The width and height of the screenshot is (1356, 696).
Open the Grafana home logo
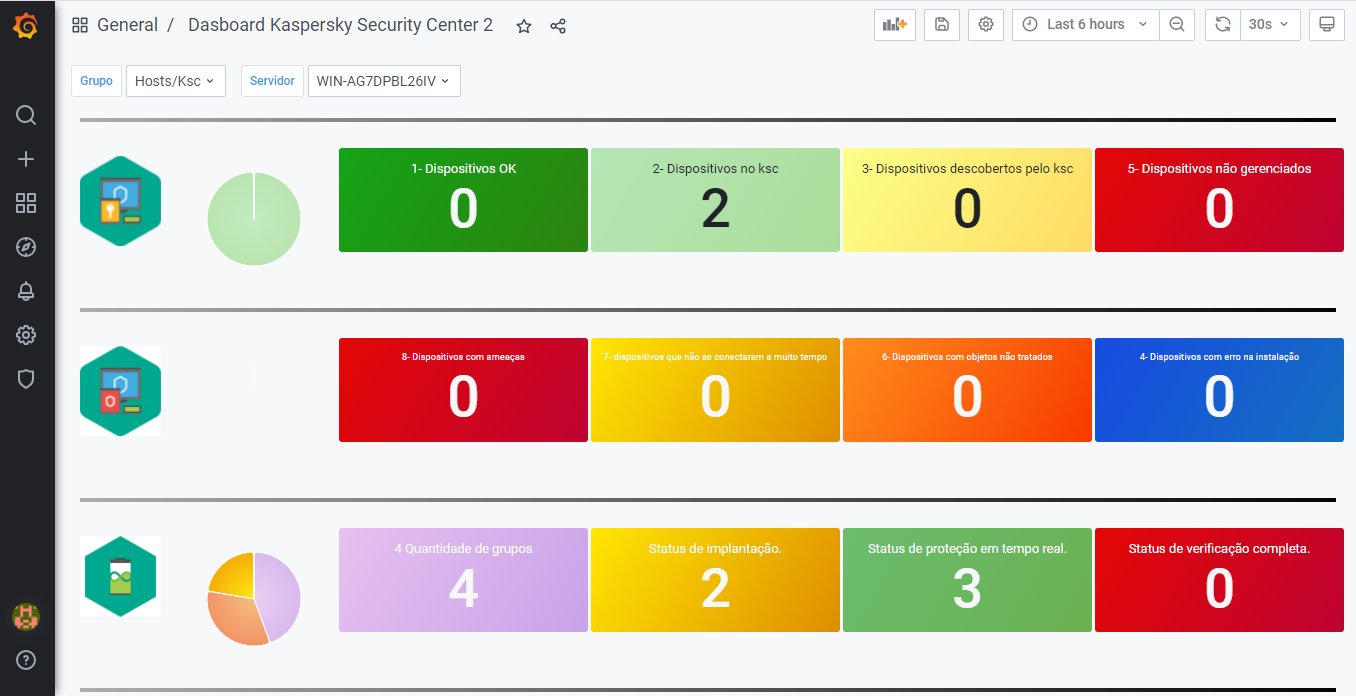pyautogui.click(x=26, y=26)
